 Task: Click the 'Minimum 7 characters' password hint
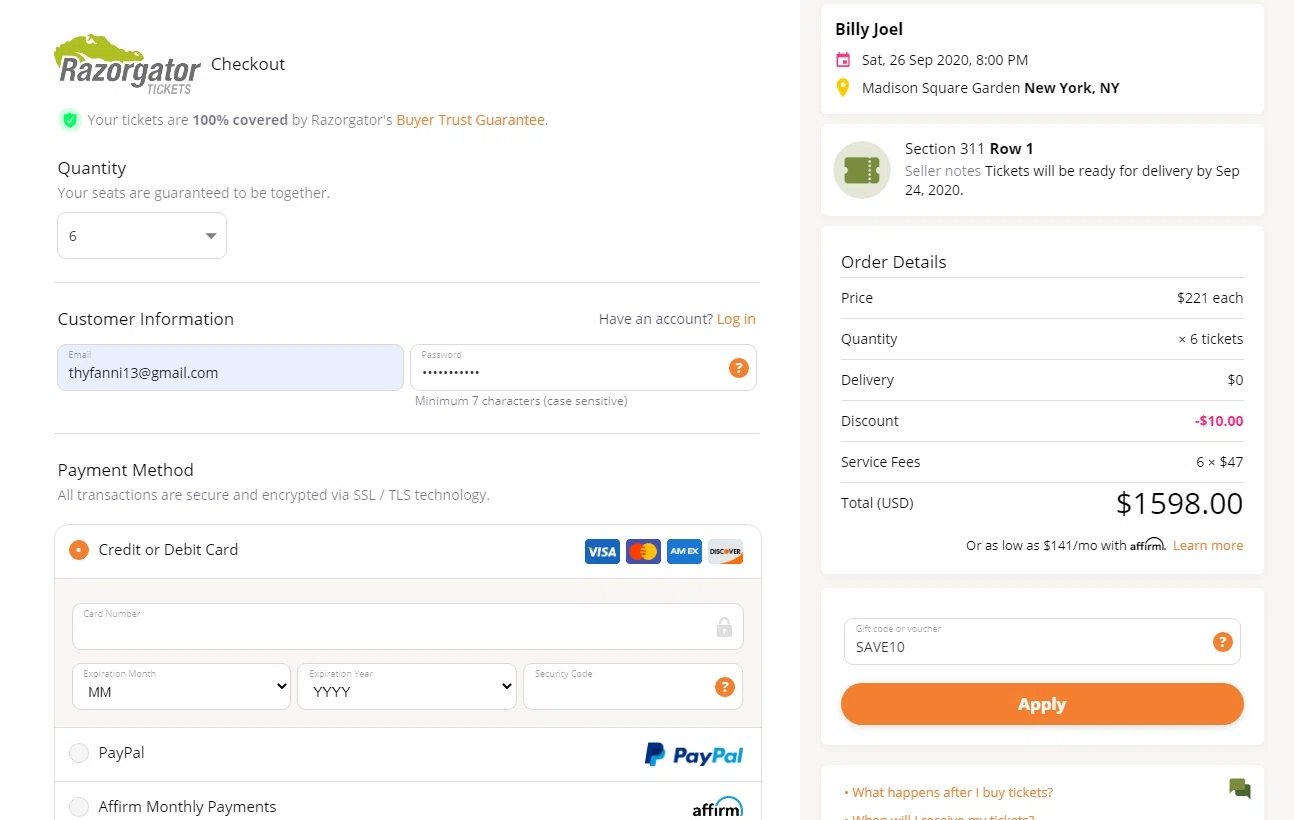pos(521,401)
